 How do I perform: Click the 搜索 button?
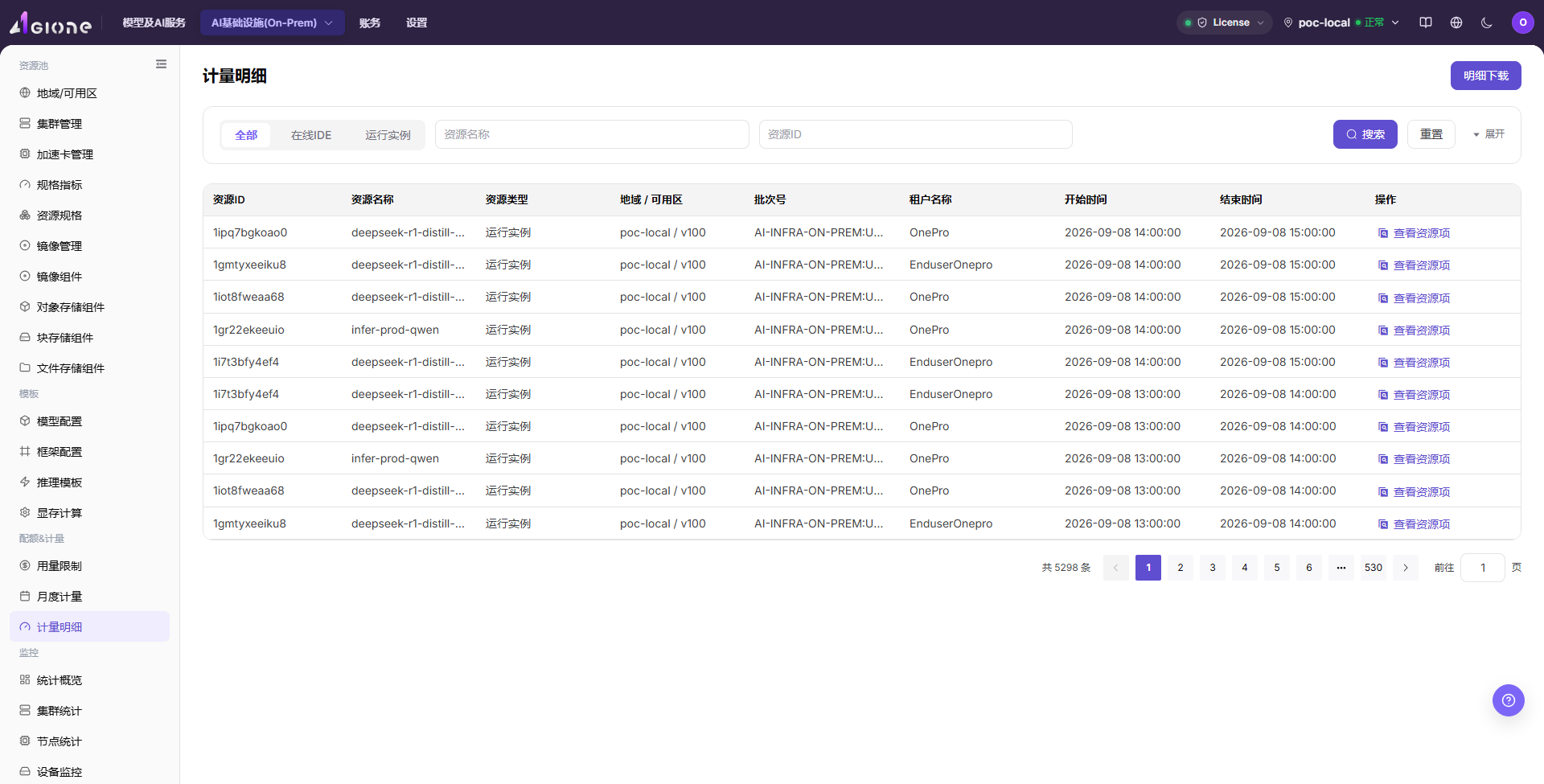1365,134
